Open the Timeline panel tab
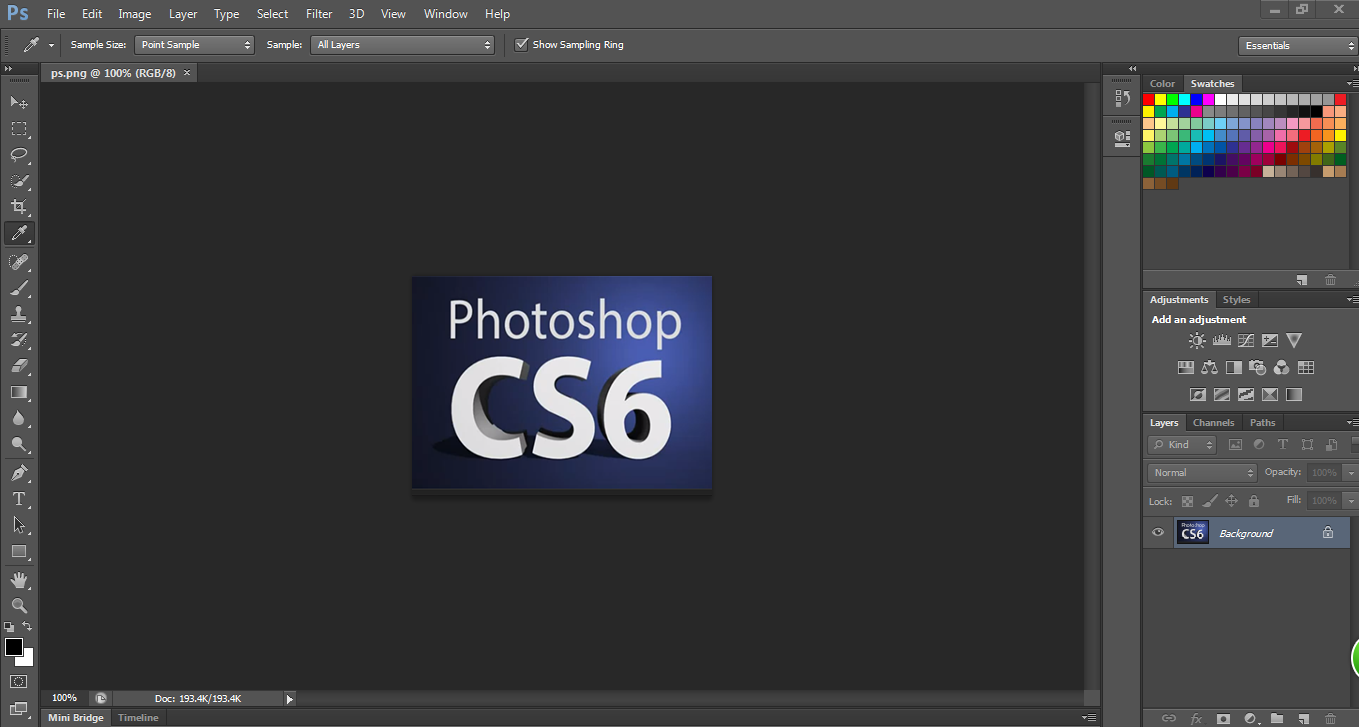1359x727 pixels. click(138, 718)
